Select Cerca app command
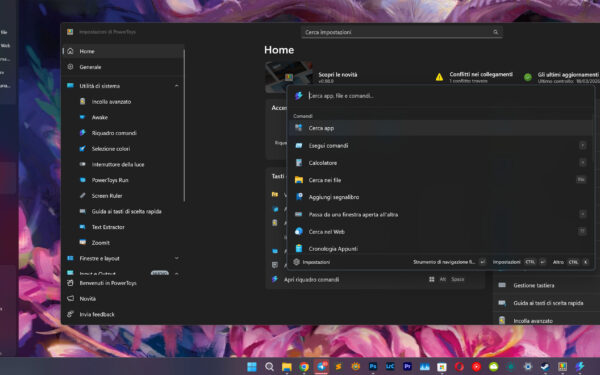Image resolution: width=600 pixels, height=375 pixels. [440, 128]
